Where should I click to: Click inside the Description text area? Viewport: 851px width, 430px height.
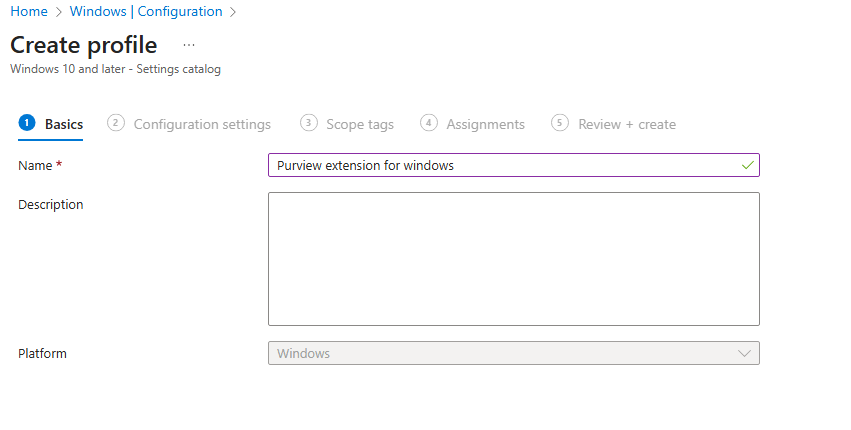click(513, 259)
